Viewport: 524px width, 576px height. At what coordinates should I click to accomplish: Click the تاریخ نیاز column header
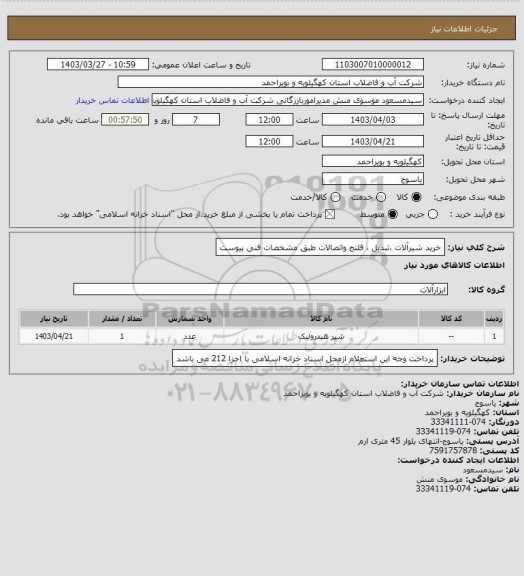click(54, 318)
